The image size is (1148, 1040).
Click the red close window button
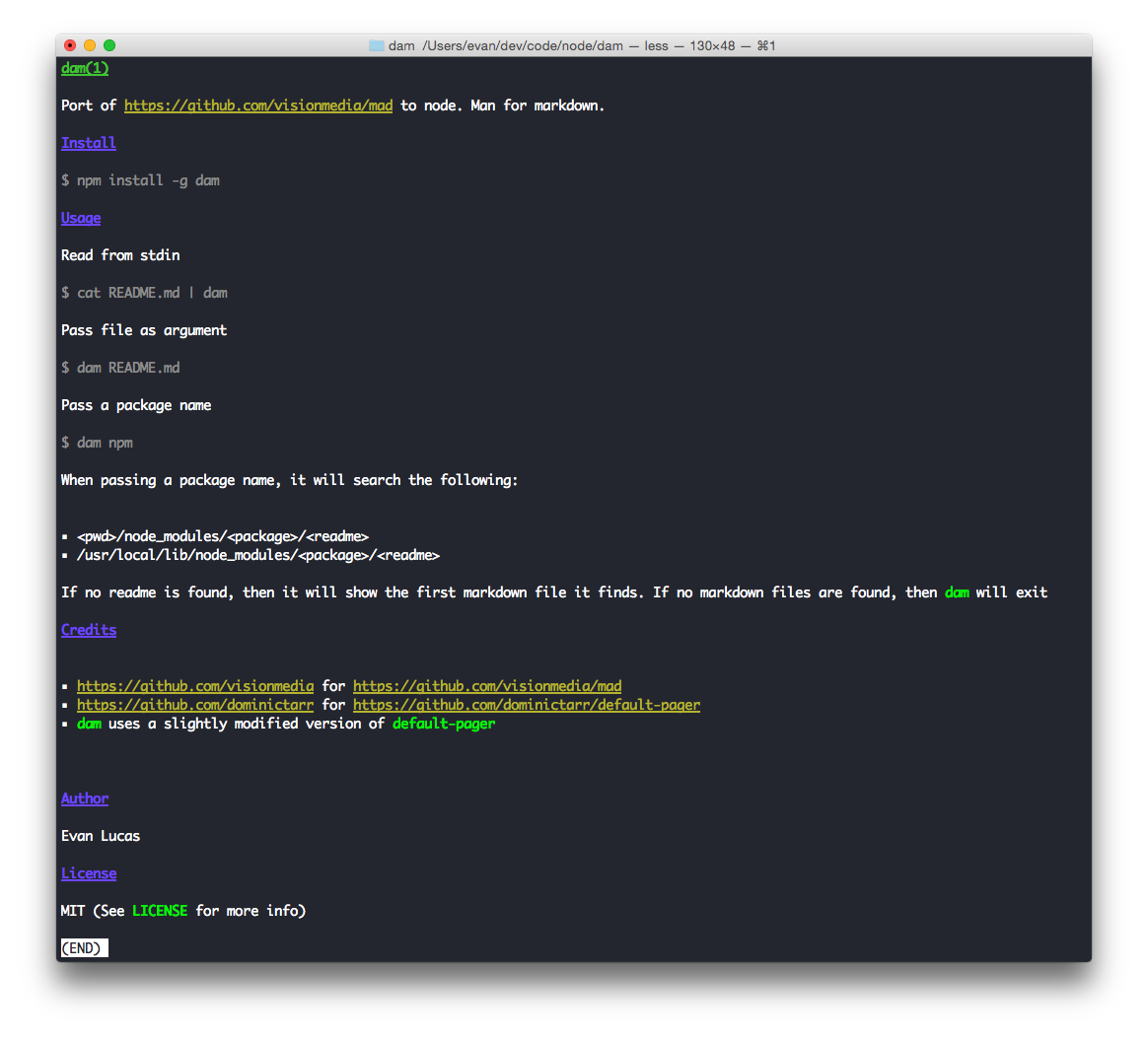click(70, 45)
